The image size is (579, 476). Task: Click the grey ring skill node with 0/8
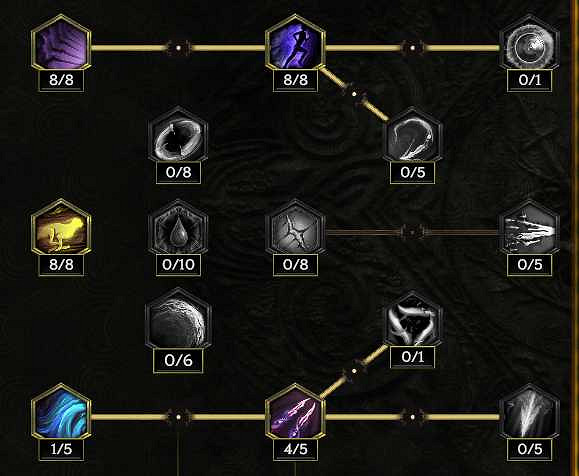(x=178, y=136)
